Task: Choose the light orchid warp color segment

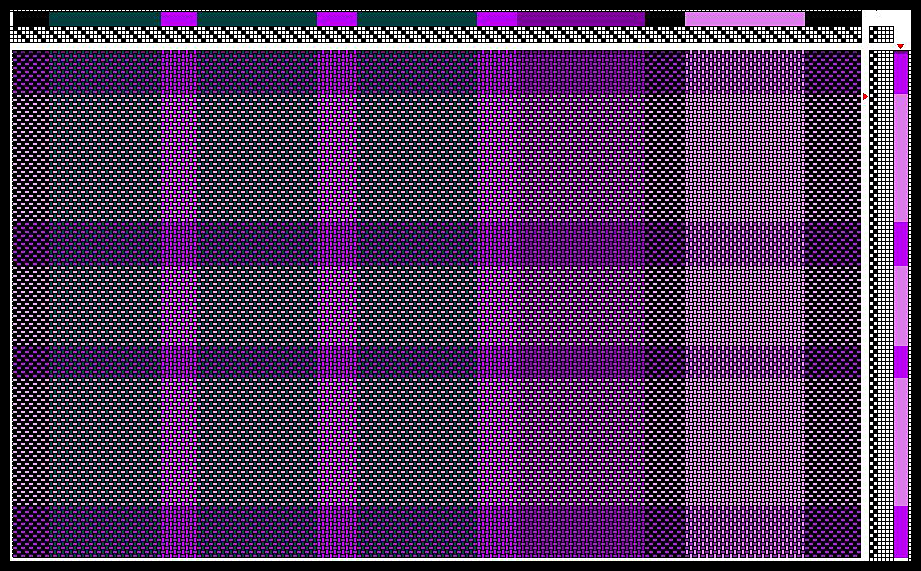Action: click(745, 19)
